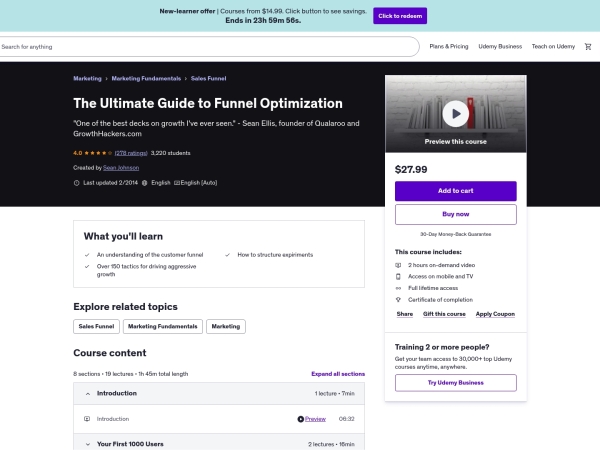
Task: Click the closed captions icon beside English [Auto]
Action: tap(177, 183)
